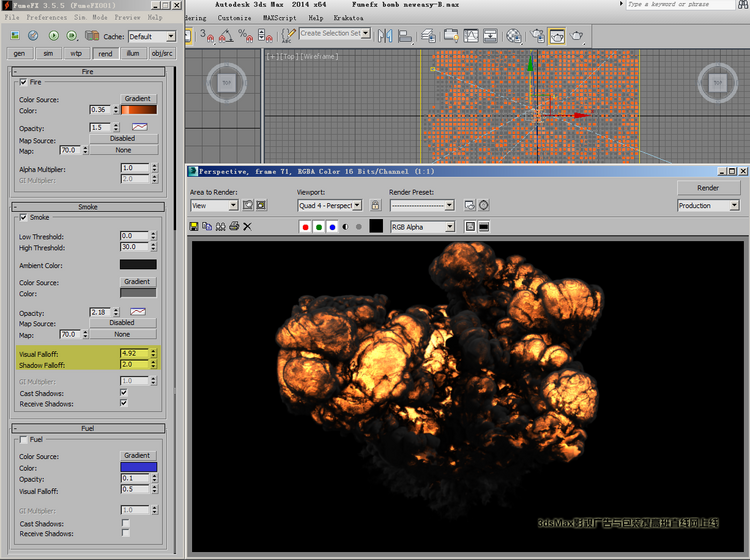Pick the blue Fuel color swatch

click(x=138, y=467)
